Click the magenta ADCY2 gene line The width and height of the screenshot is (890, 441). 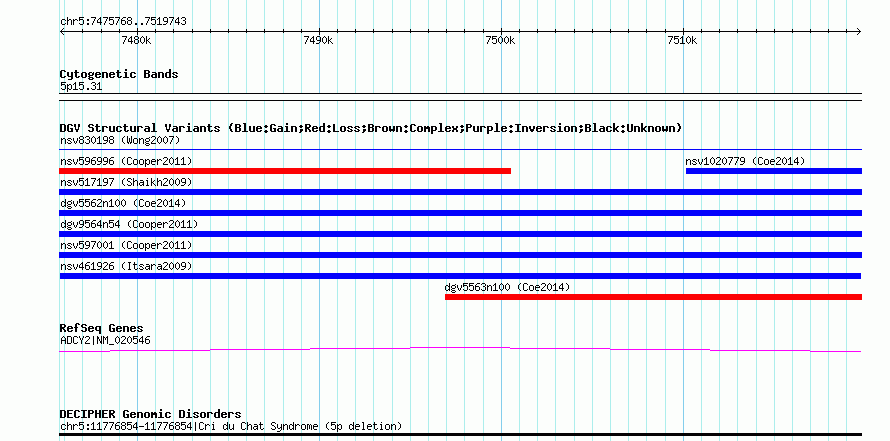(460, 349)
